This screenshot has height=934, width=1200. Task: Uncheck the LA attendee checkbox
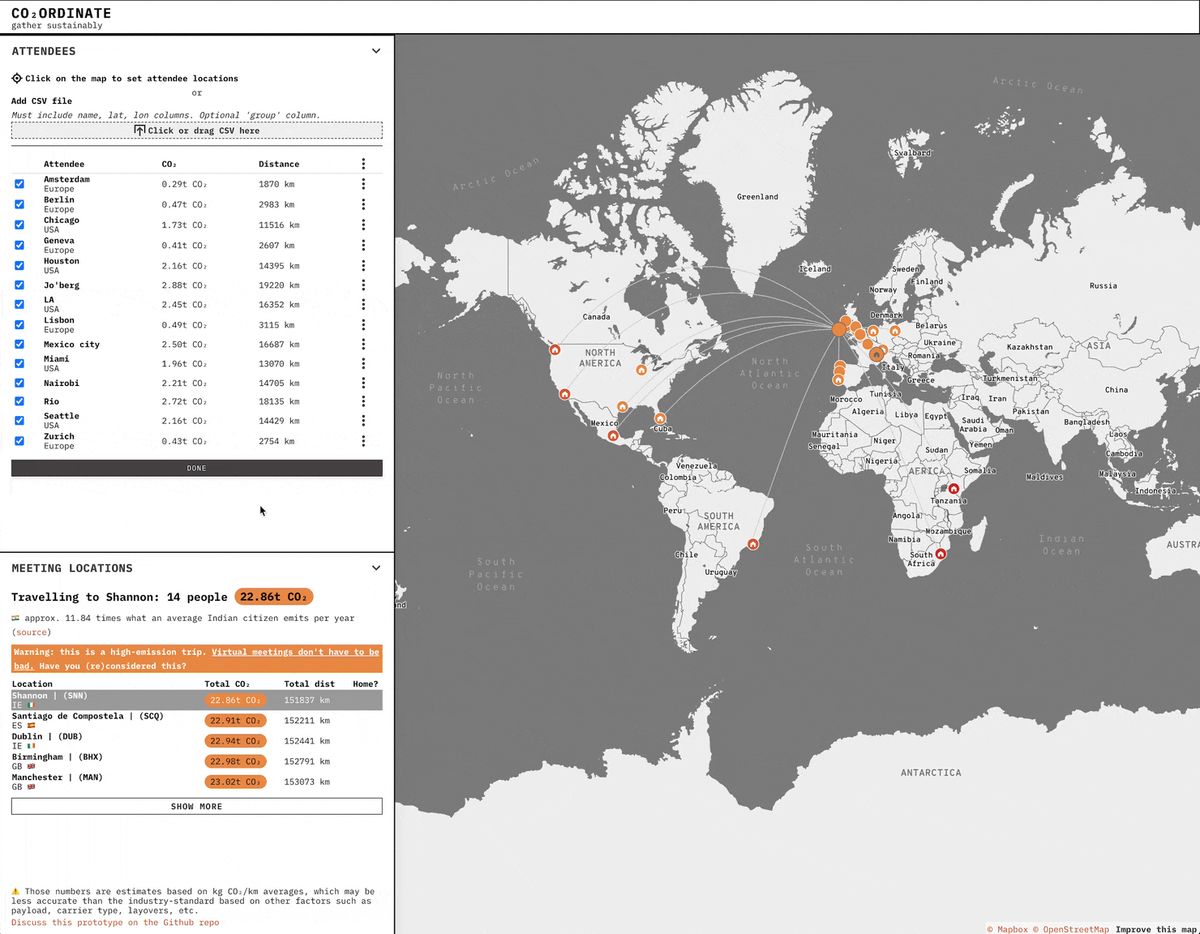pos(19,305)
